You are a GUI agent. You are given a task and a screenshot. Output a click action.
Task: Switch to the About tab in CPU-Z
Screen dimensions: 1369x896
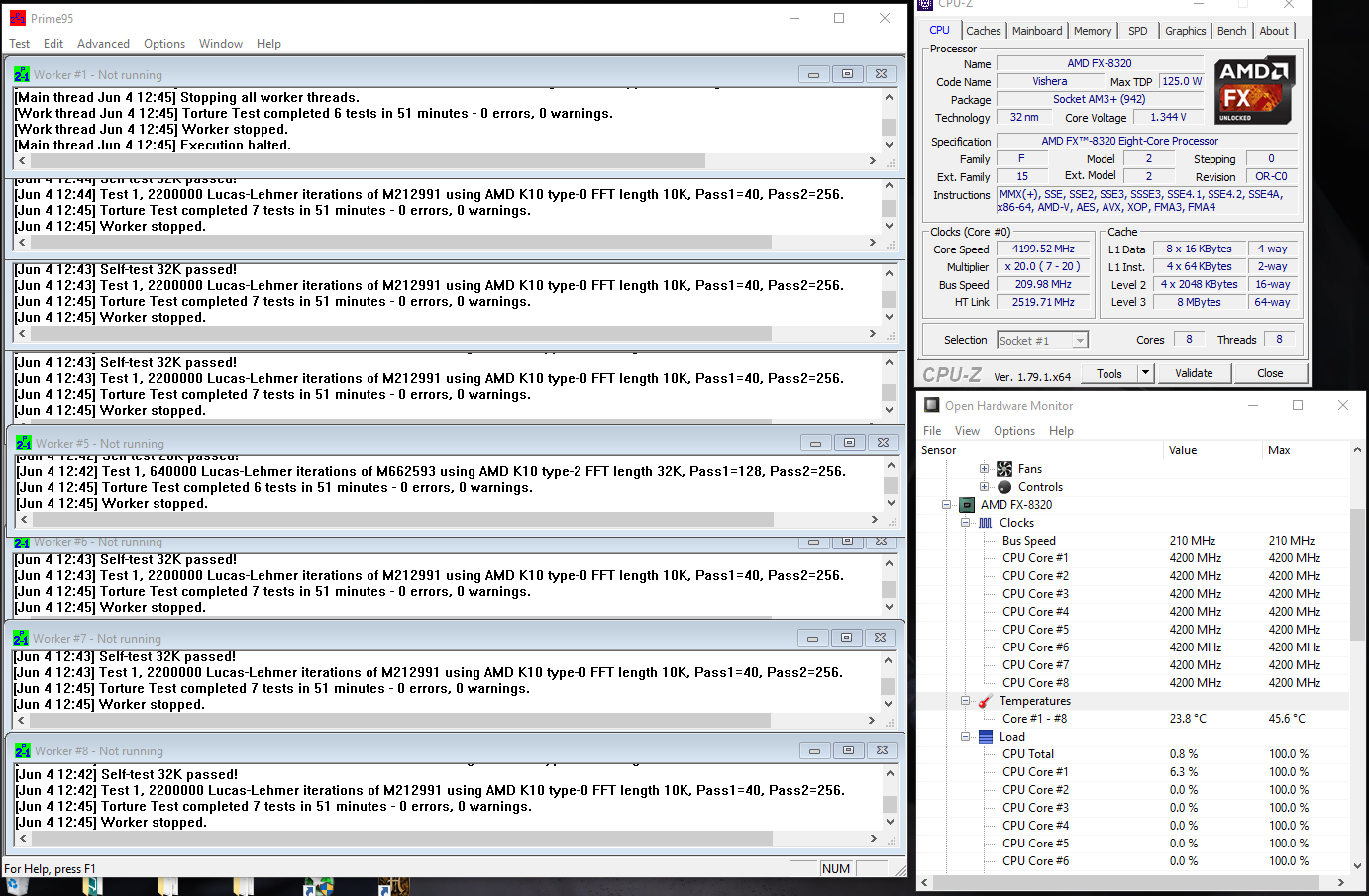click(x=1274, y=31)
